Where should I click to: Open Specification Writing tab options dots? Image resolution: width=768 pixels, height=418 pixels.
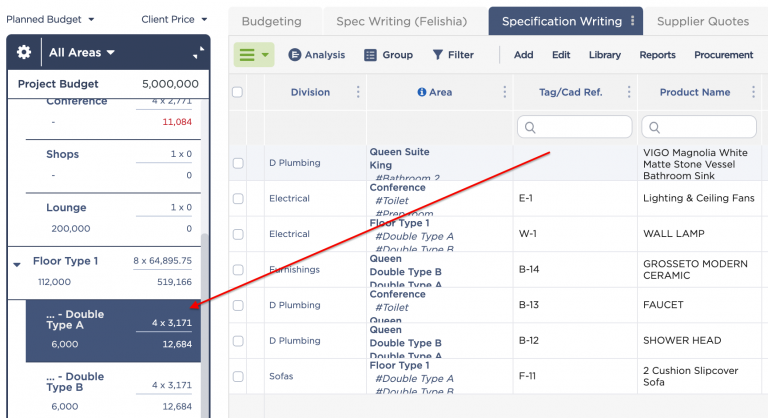click(633, 21)
